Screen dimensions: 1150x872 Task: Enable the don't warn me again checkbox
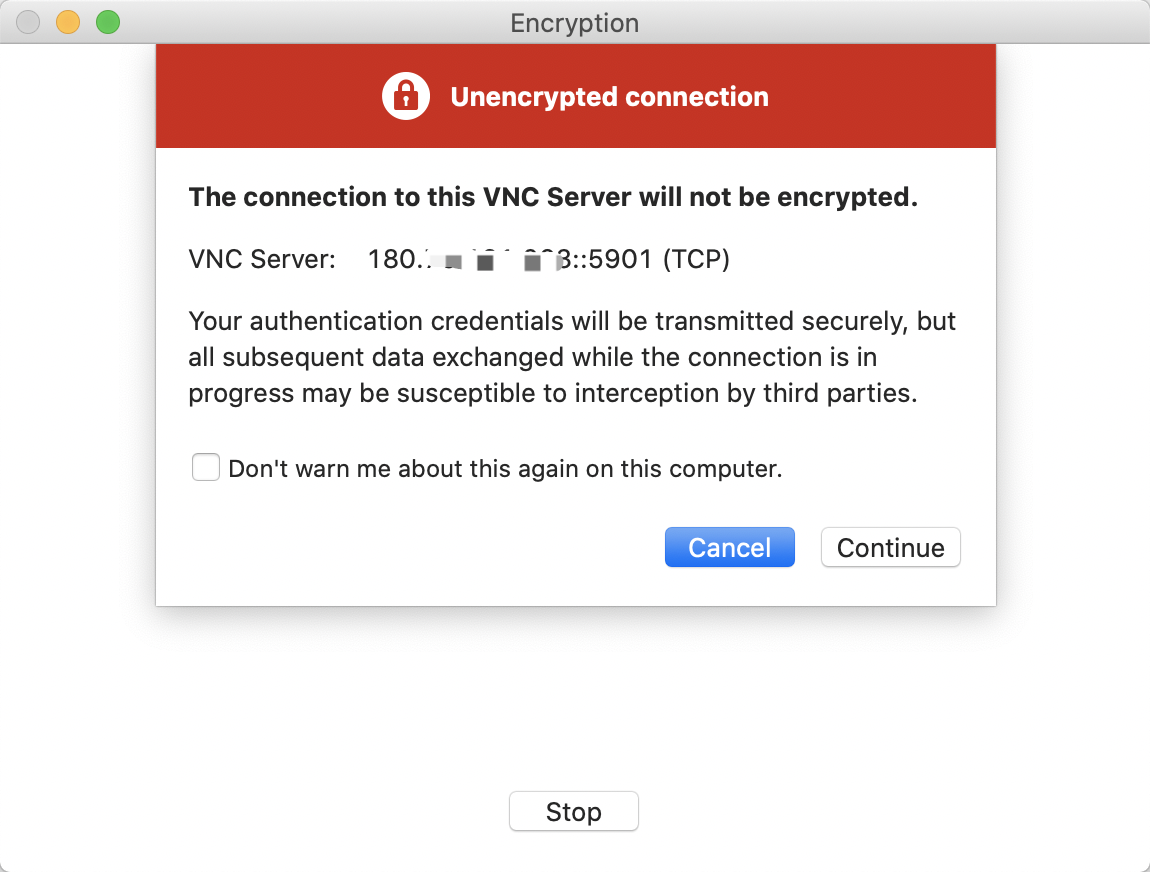[206, 467]
